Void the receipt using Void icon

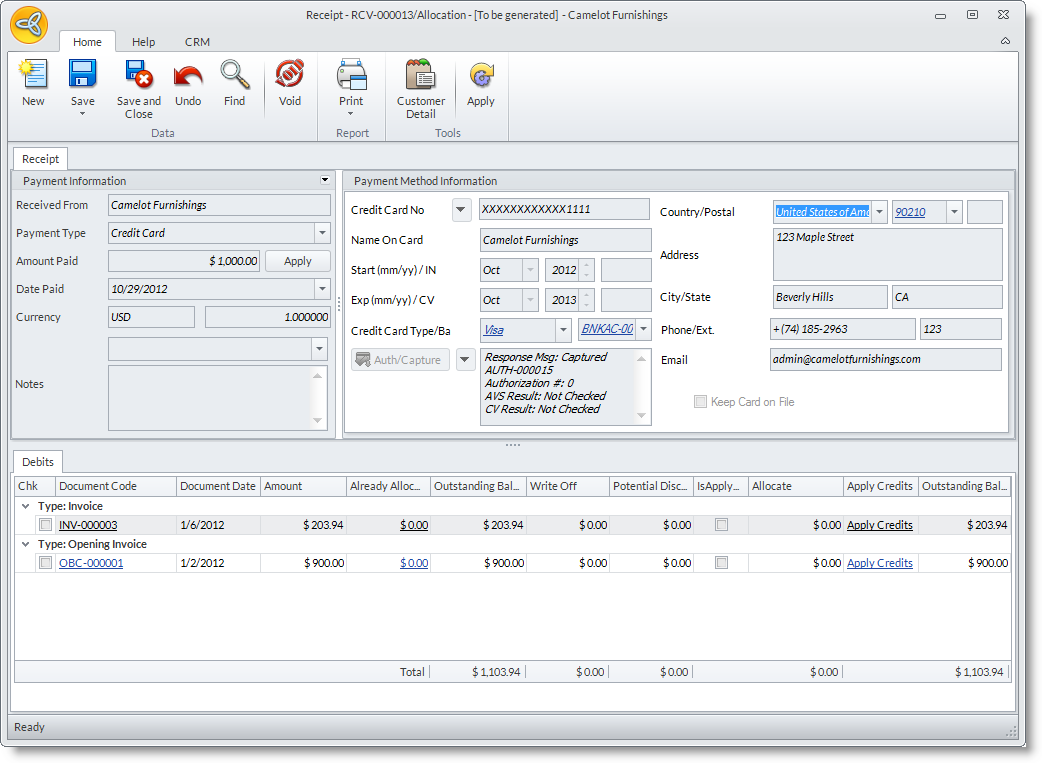289,76
